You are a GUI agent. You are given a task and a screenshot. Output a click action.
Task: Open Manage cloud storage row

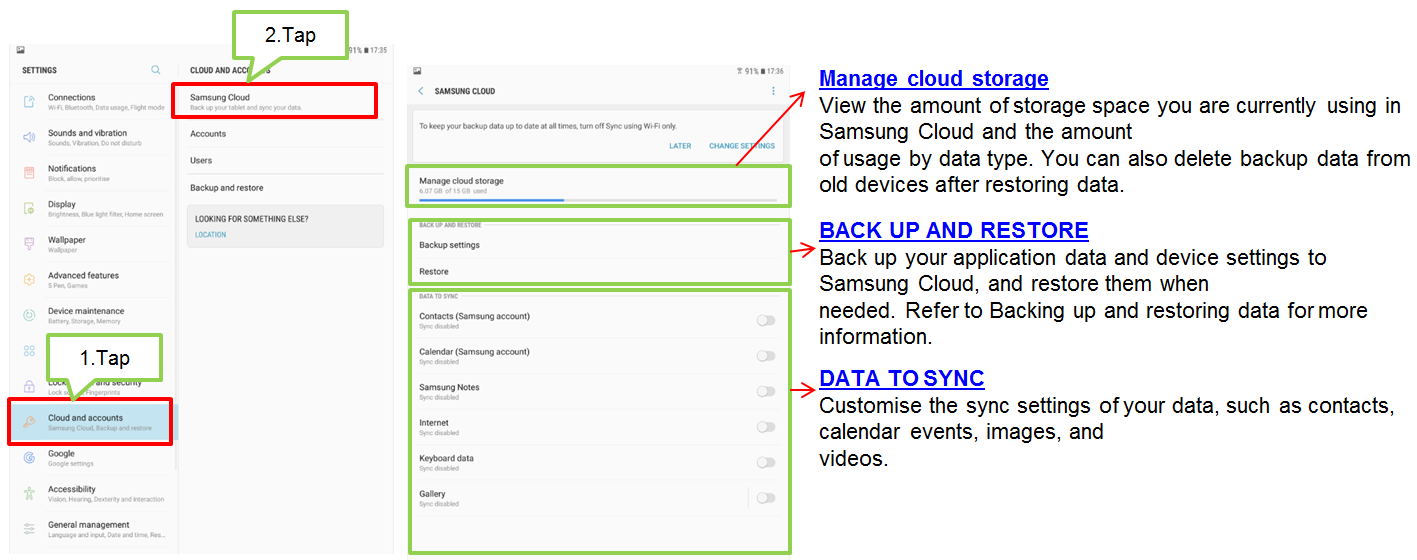[x=598, y=186]
